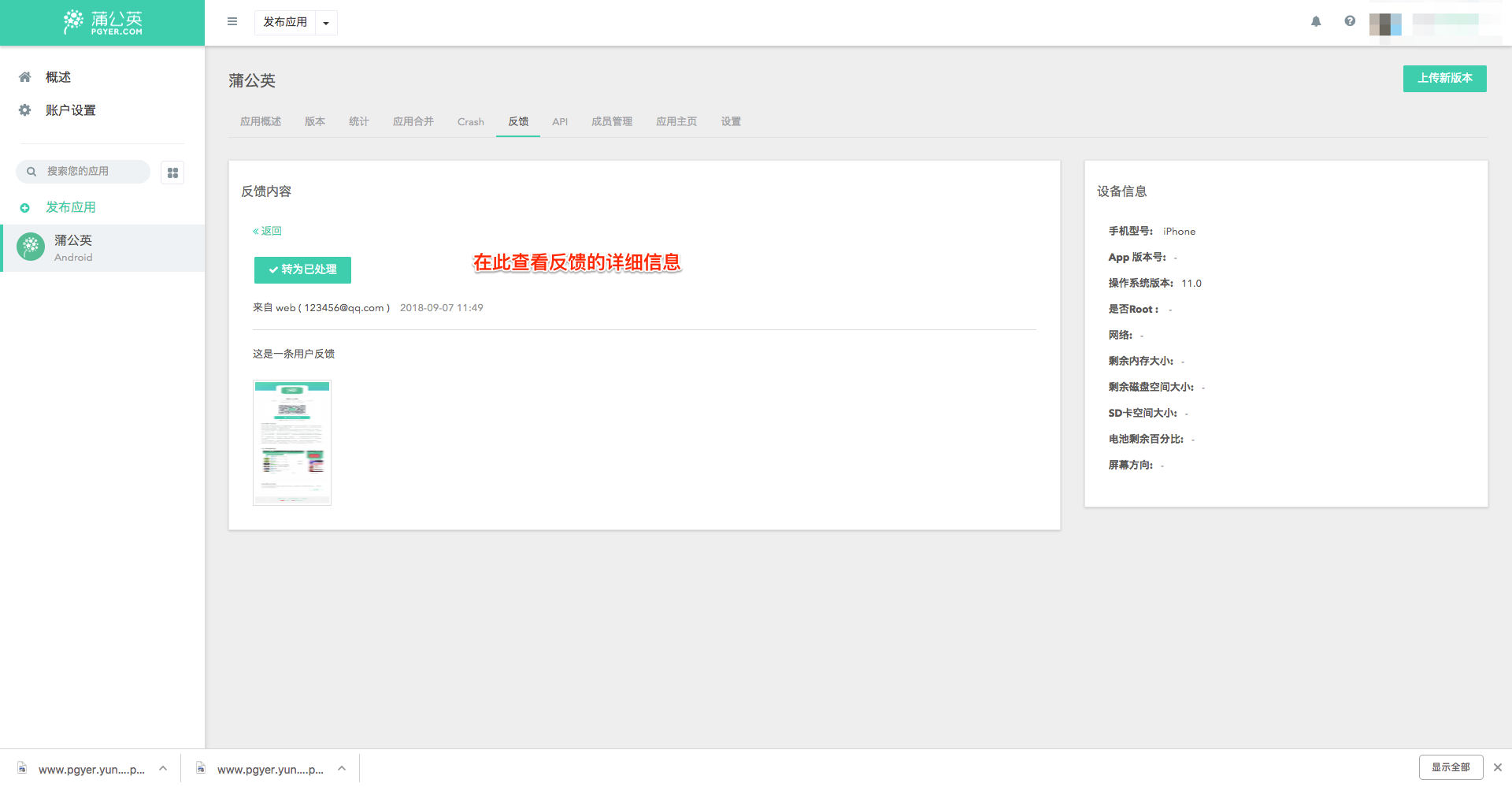Click the search magnifier icon
The height and width of the screenshot is (787, 1512).
31,172
